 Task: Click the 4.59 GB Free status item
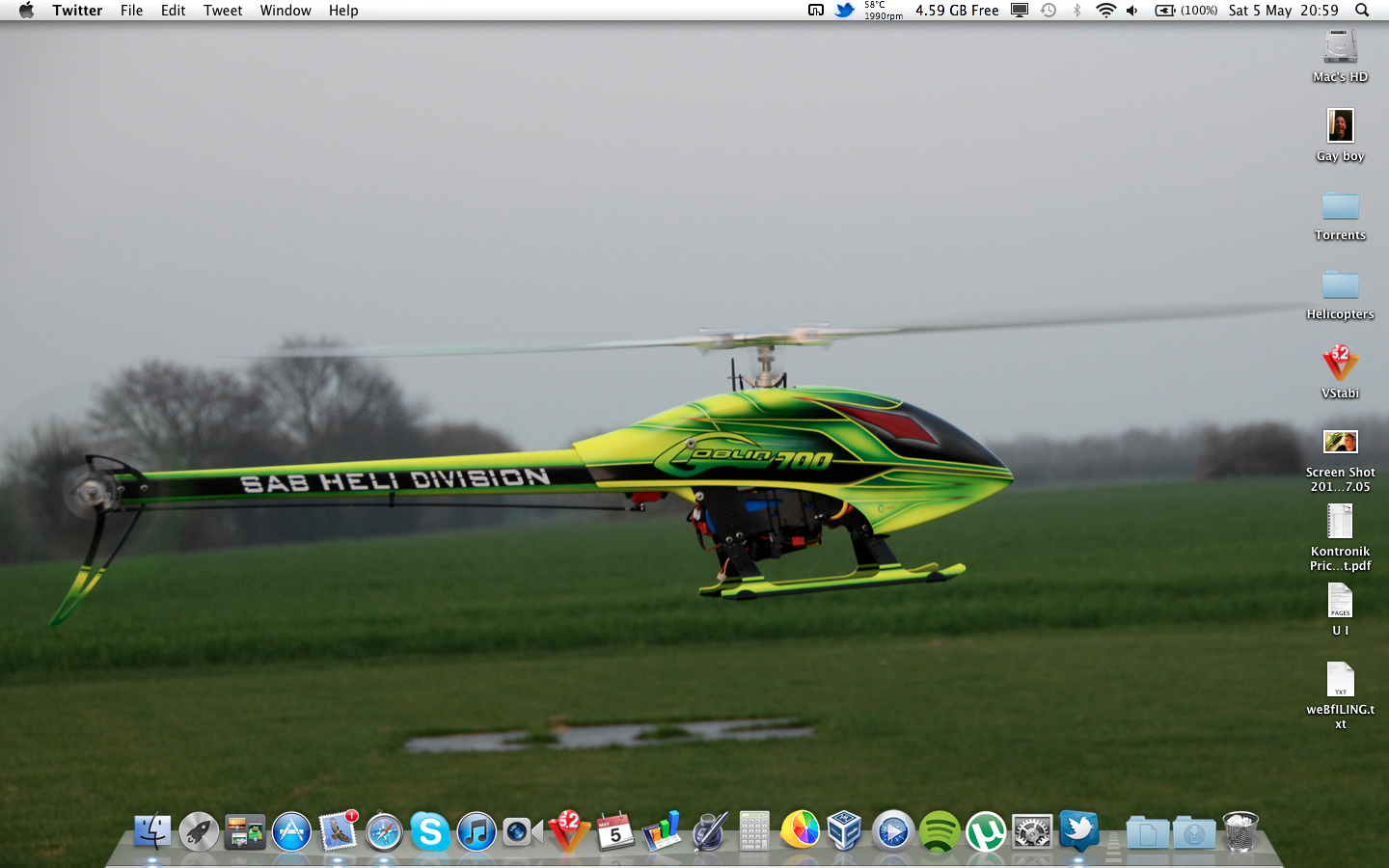(x=957, y=11)
